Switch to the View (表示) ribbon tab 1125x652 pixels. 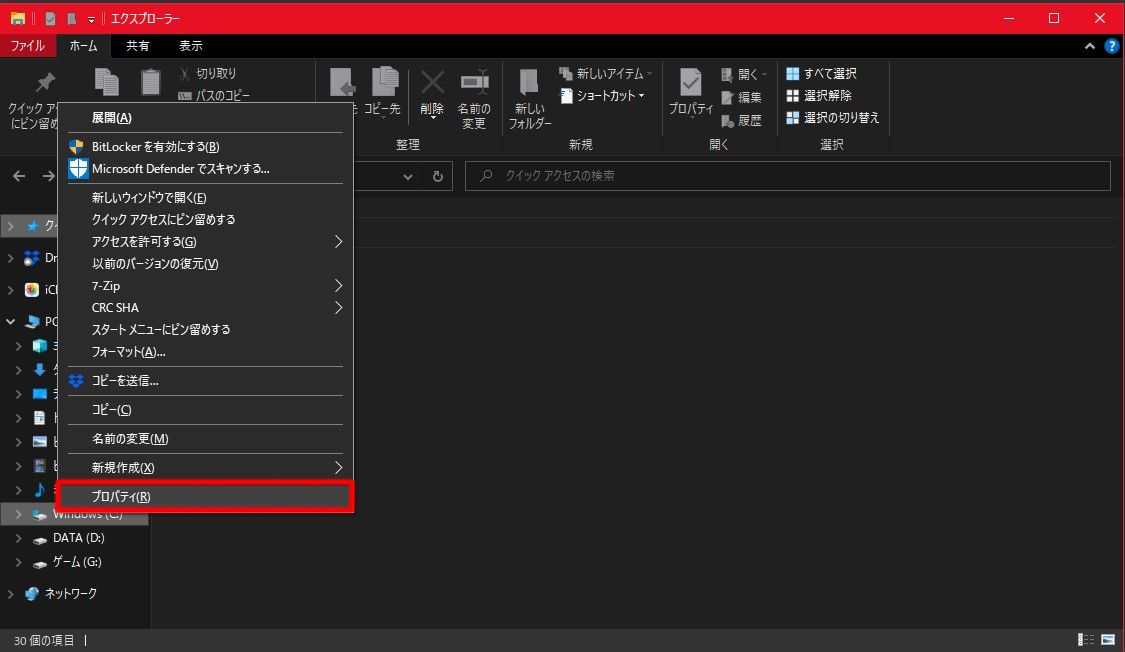point(190,46)
